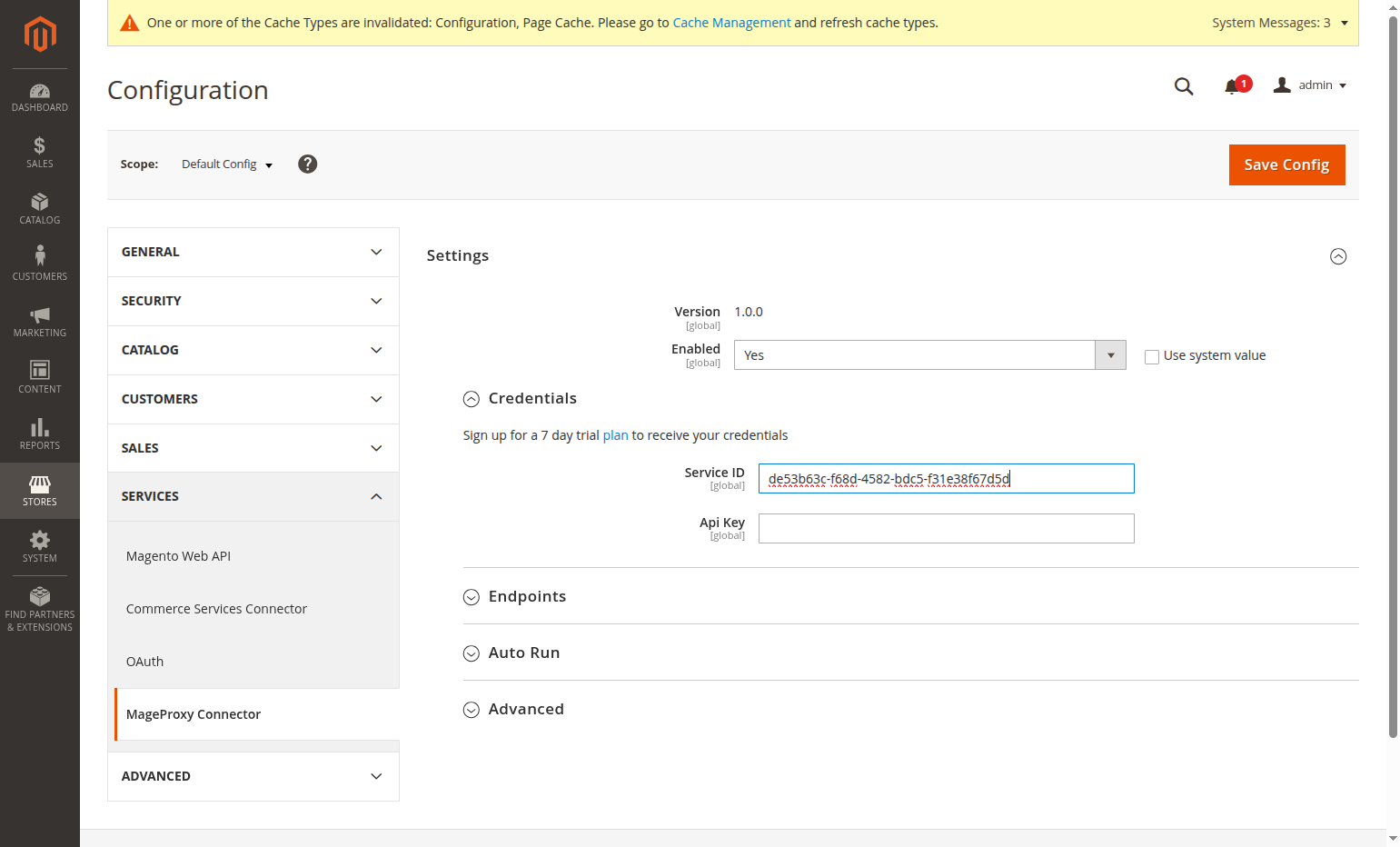The height and width of the screenshot is (847, 1400).
Task: Show scope help question mark icon
Action: coord(308,164)
